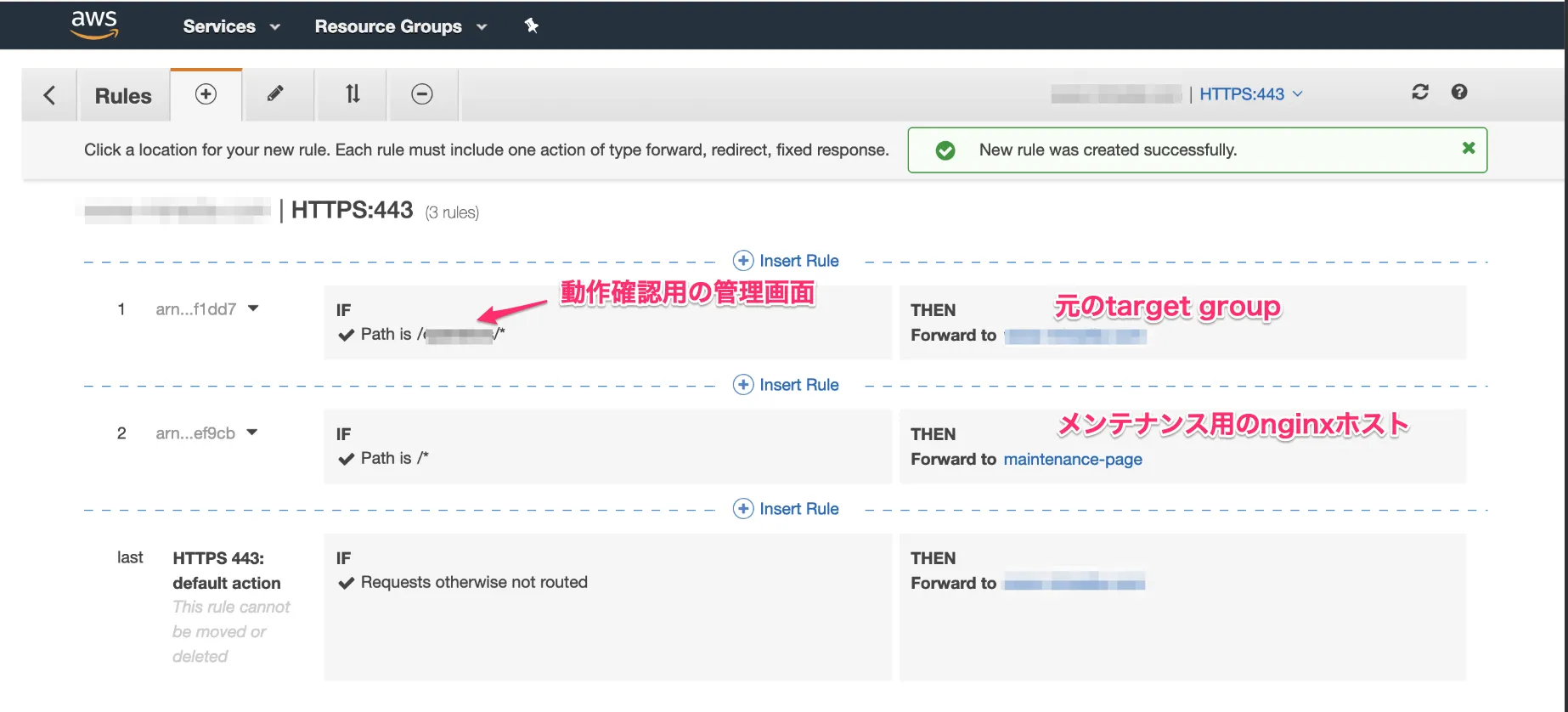The width and height of the screenshot is (1568, 712).
Task: Click the pin shortcut icon in navbar
Action: pyautogui.click(x=531, y=25)
